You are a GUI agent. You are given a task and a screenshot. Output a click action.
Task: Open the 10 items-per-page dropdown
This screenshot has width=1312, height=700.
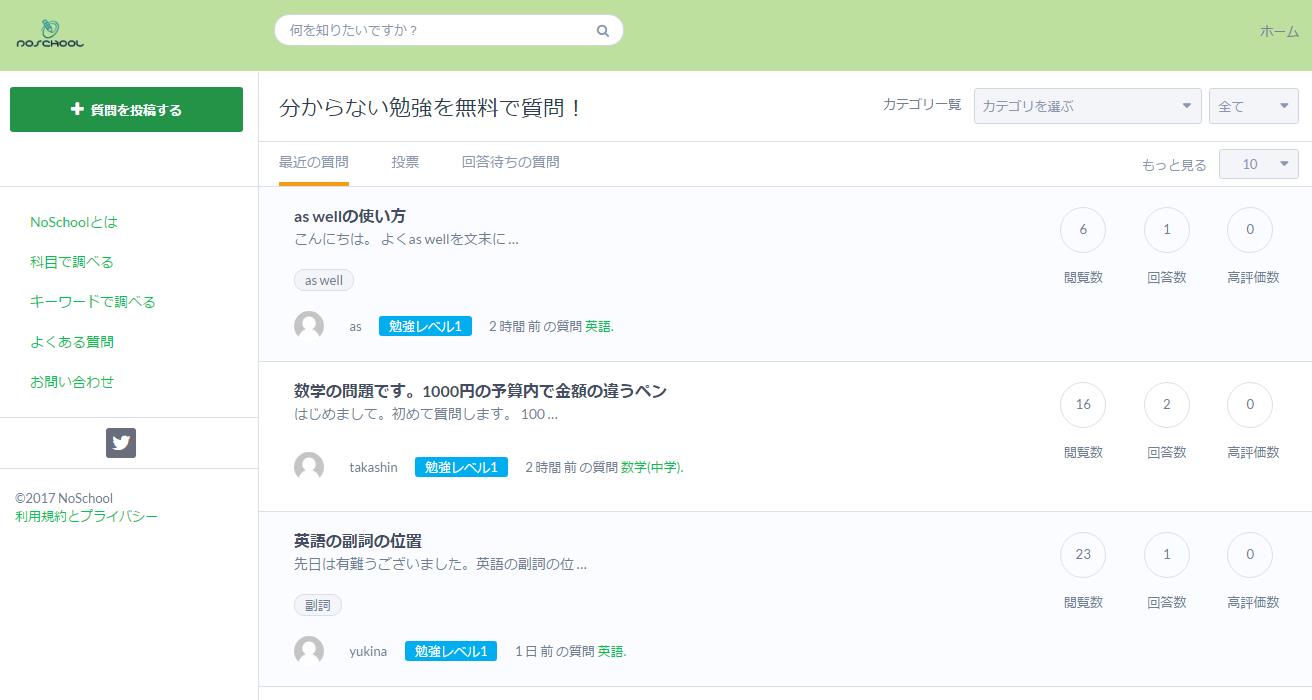click(1258, 164)
